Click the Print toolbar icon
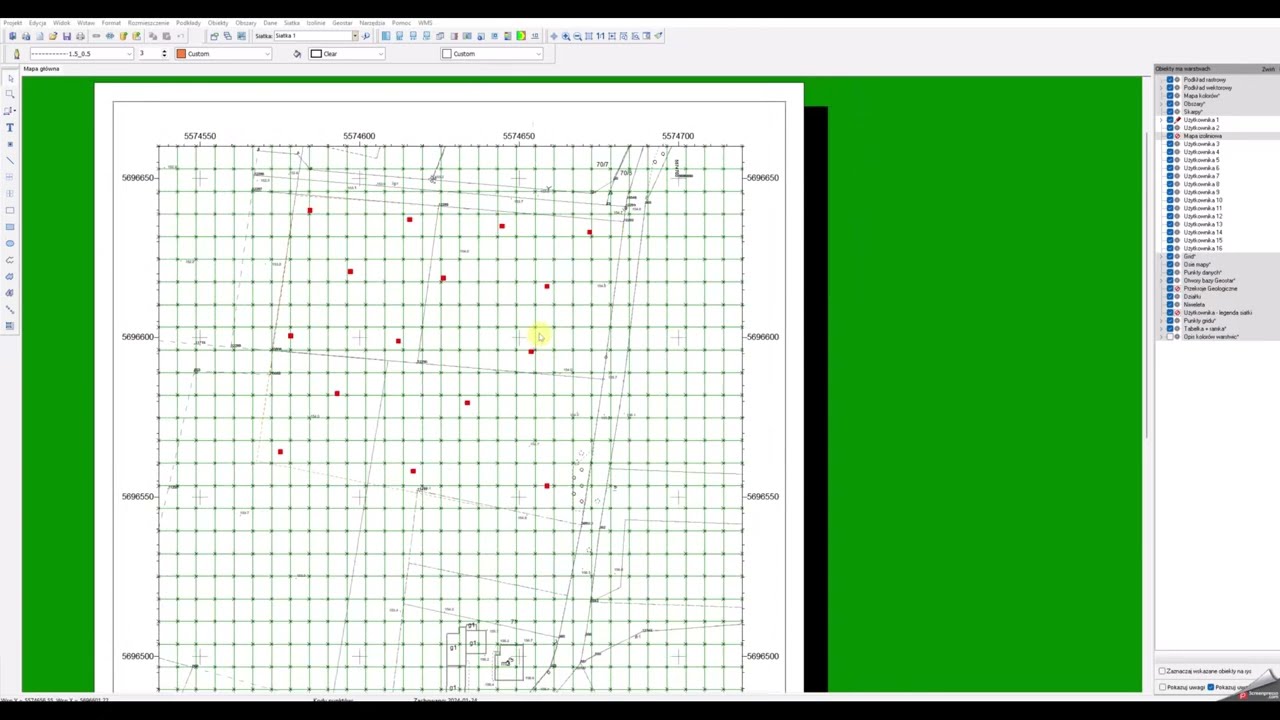Viewport: 1280px width, 720px height. tap(80, 36)
